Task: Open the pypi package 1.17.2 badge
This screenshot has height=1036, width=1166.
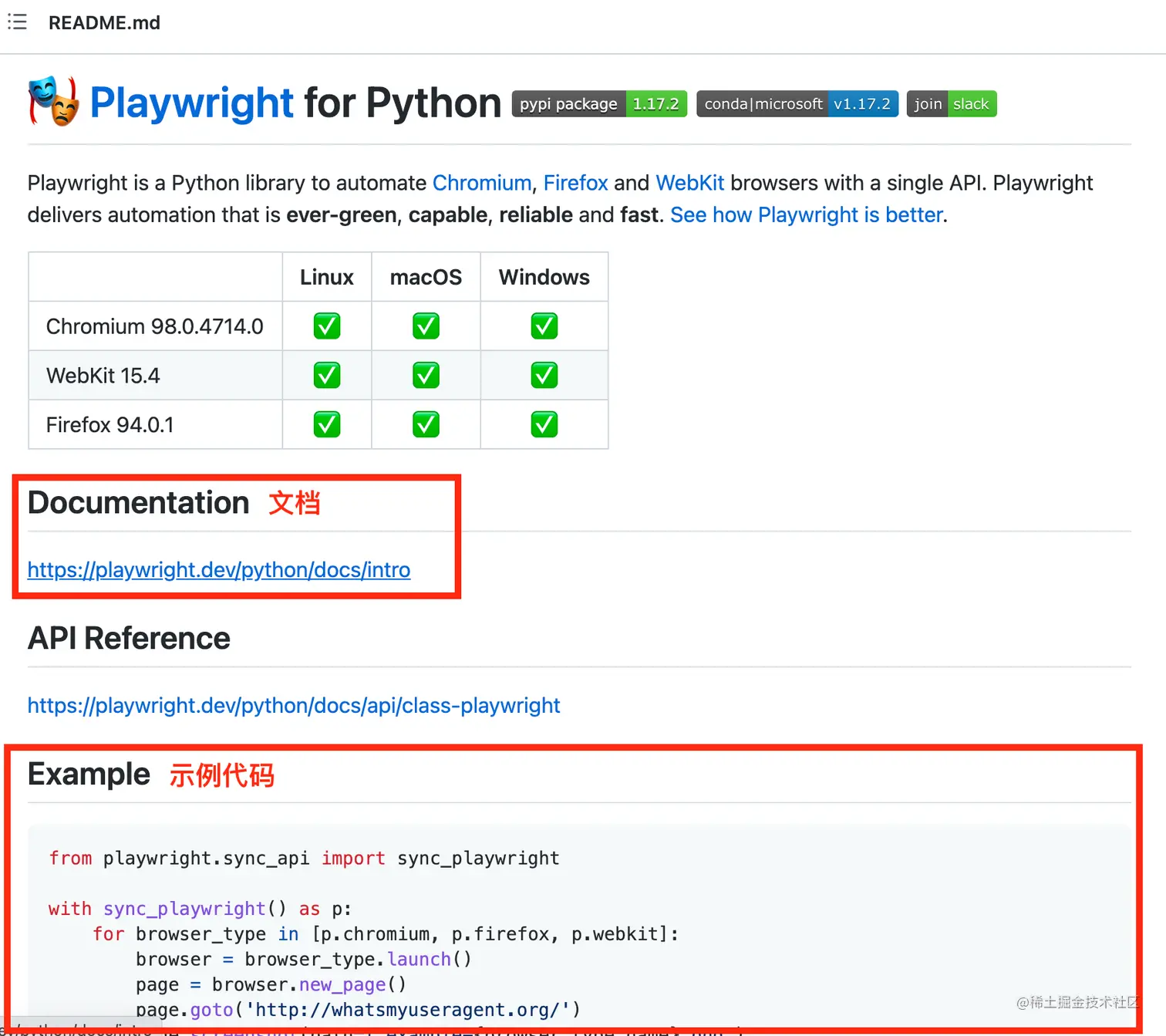Action: point(599,103)
